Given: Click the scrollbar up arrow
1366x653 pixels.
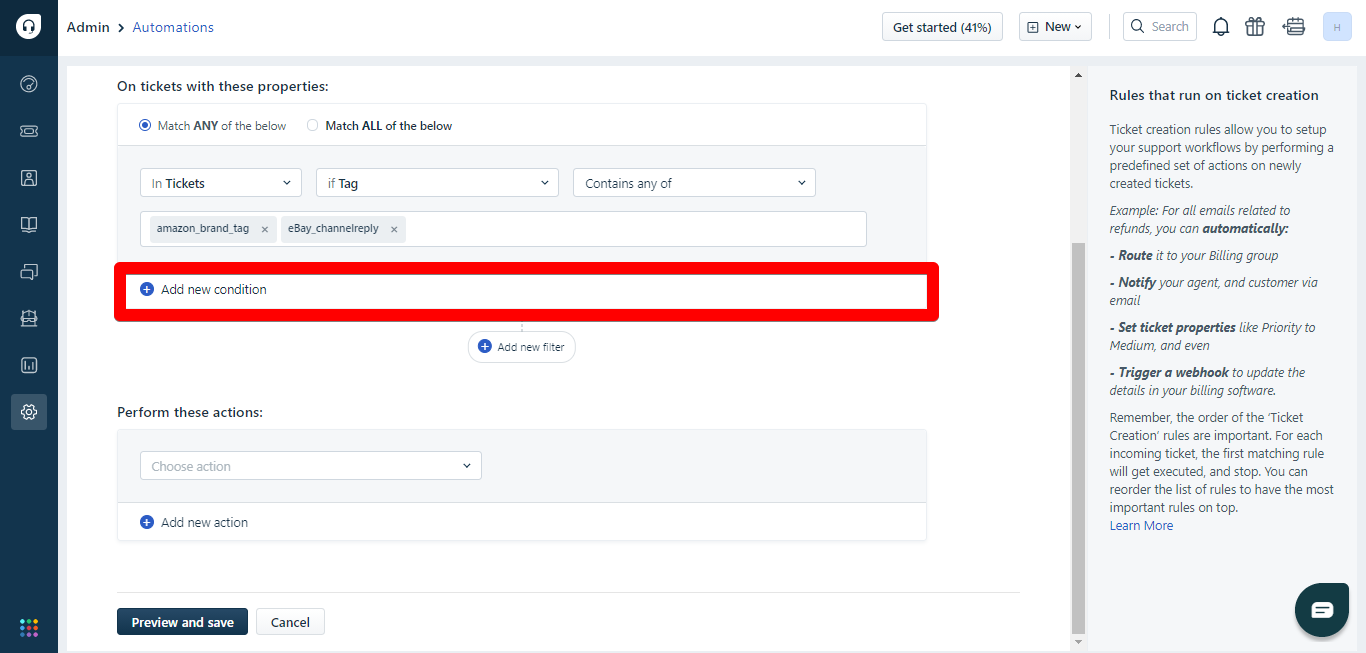Looking at the screenshot, I should tap(1077, 74).
